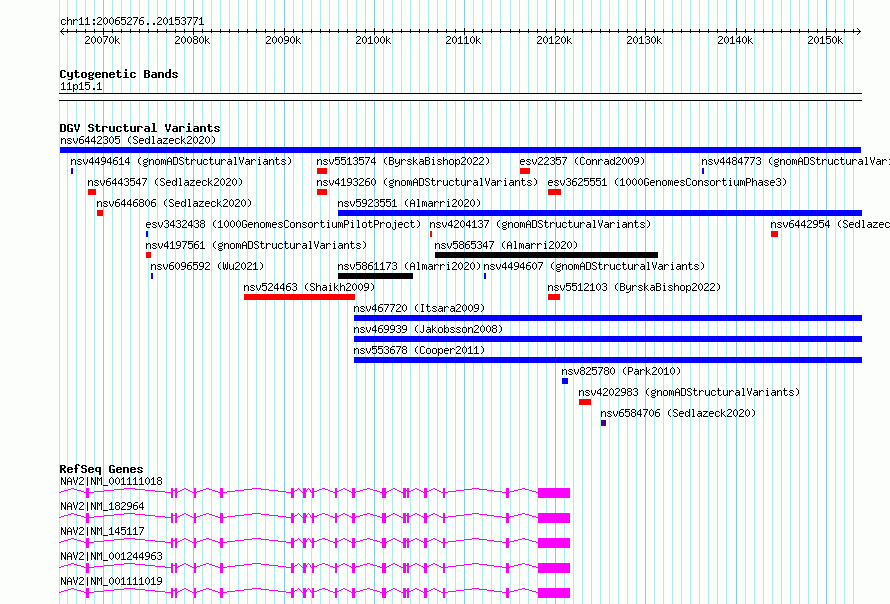Select long red bar under nsv524463
The height and width of the screenshot is (604, 890).
[299, 297]
